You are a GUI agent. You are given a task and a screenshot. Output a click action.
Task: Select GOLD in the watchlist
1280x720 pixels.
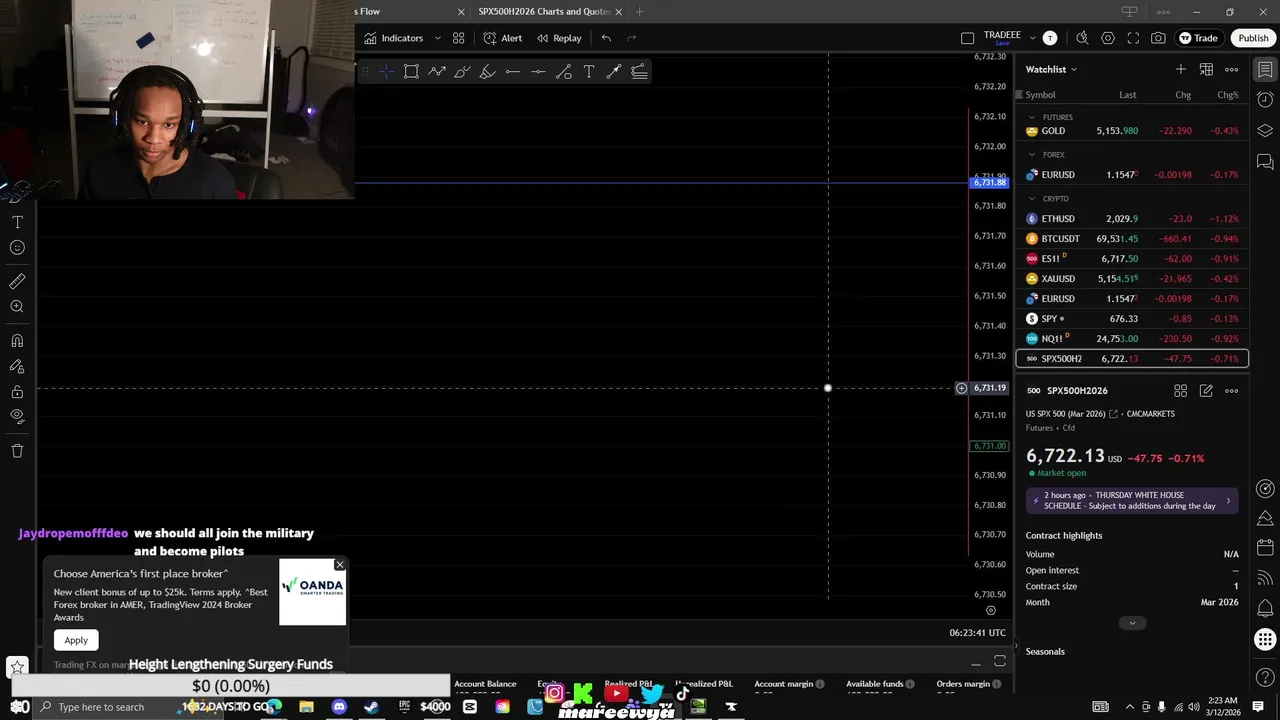click(x=1132, y=131)
